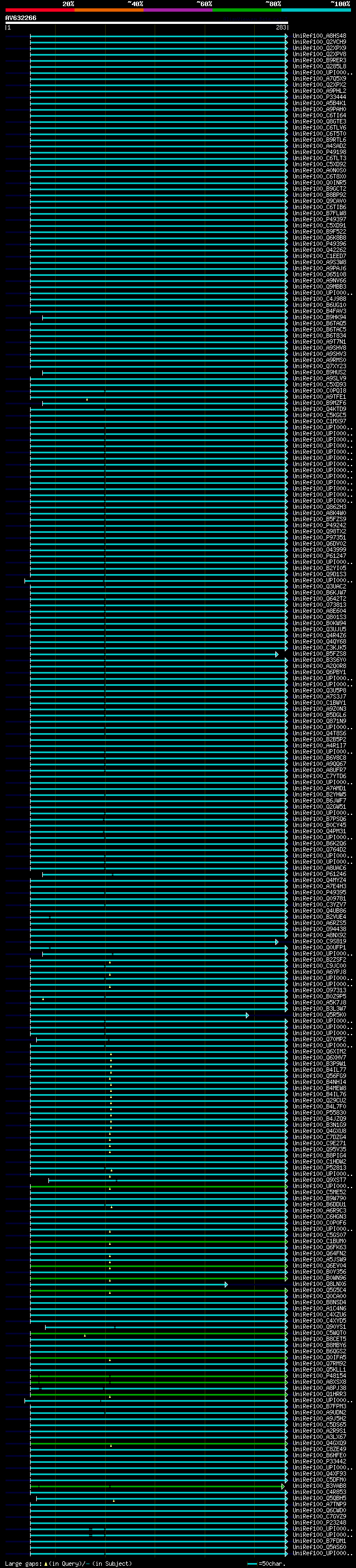This screenshot has height=1568, width=356.
Task: Click the UniRef100_B9HUS2 entry
Action: 319,373
